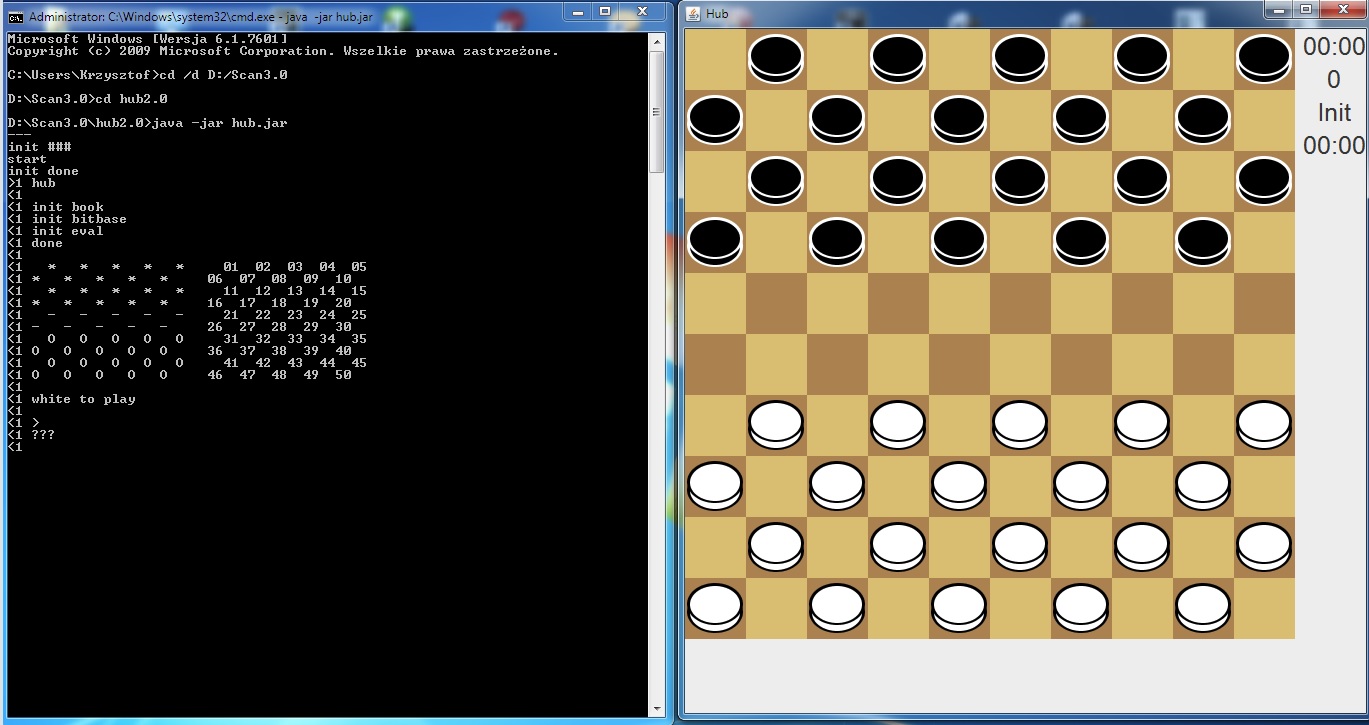Maximize the Hub window

(x=1305, y=9)
